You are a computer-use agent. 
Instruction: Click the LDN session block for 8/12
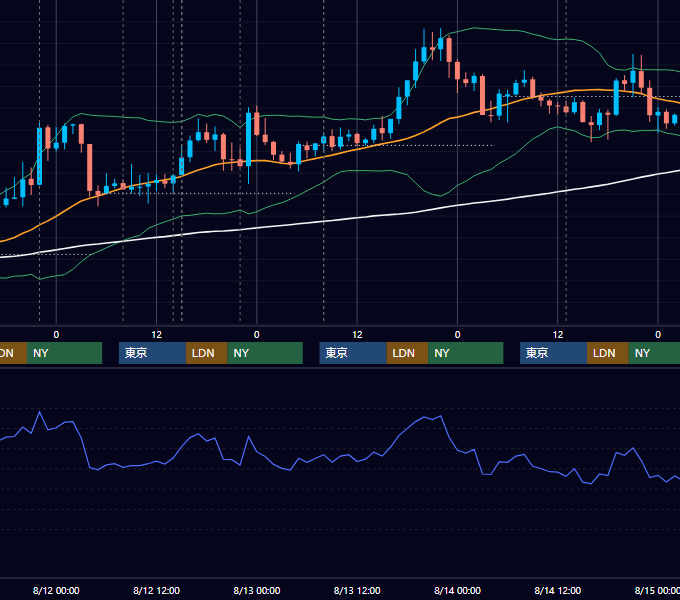pos(206,353)
